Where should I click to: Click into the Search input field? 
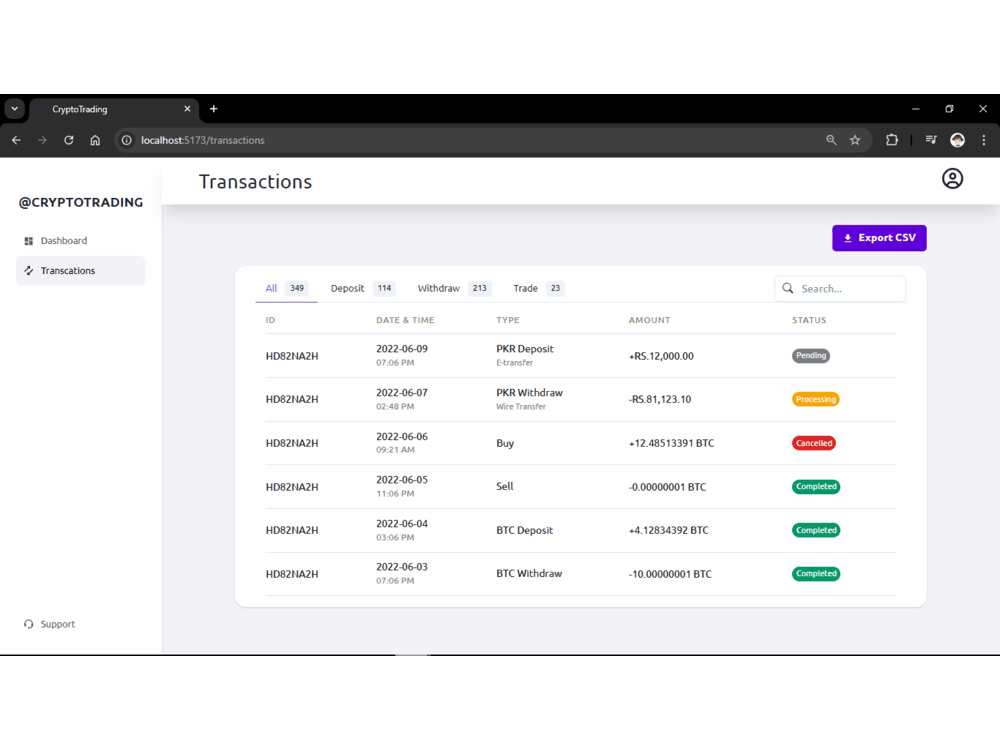(840, 288)
